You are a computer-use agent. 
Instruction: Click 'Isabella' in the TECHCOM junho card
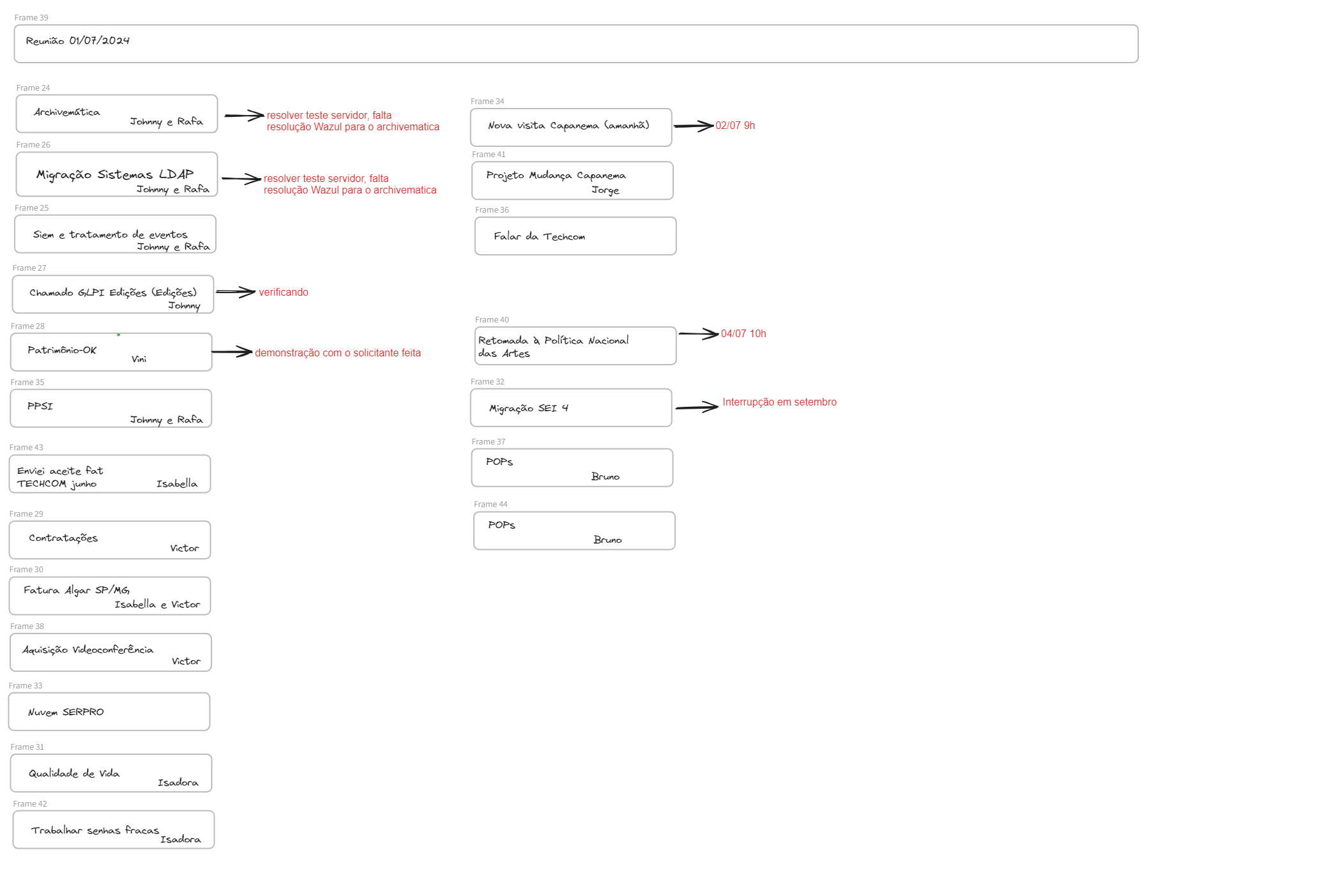click(x=177, y=484)
